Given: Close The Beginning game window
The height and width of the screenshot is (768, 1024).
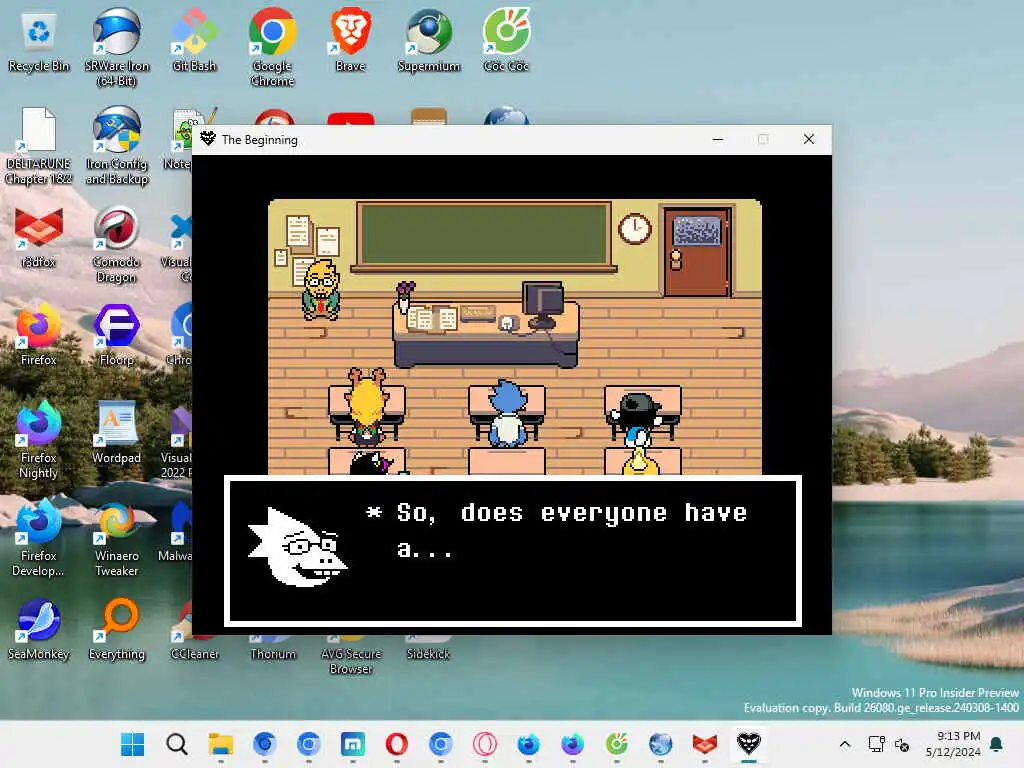Looking at the screenshot, I should pos(808,139).
